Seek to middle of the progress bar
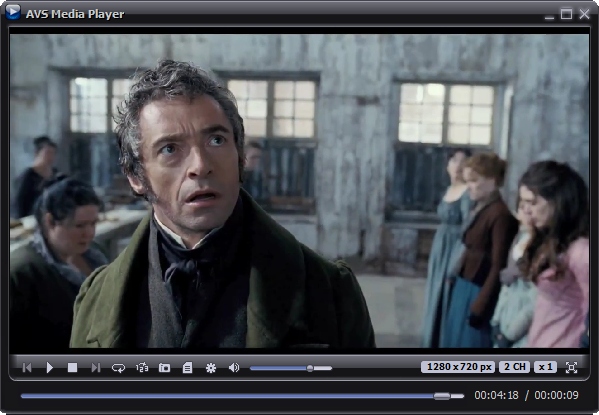 point(243,396)
